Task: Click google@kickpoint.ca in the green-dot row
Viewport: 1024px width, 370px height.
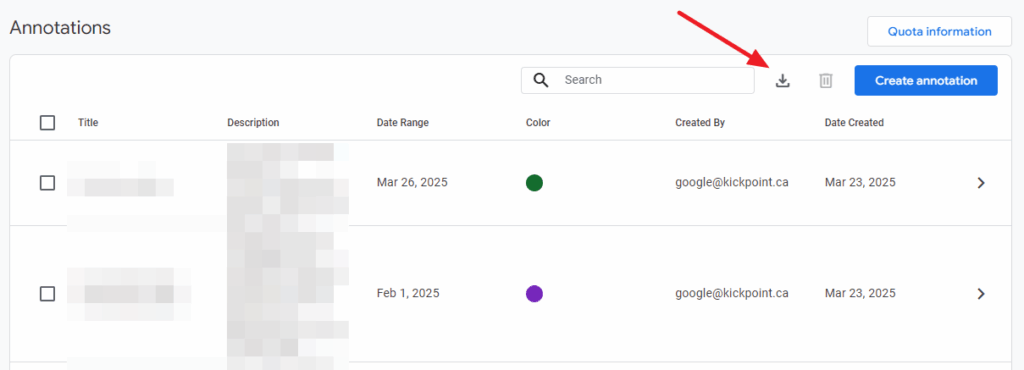Action: click(x=731, y=183)
